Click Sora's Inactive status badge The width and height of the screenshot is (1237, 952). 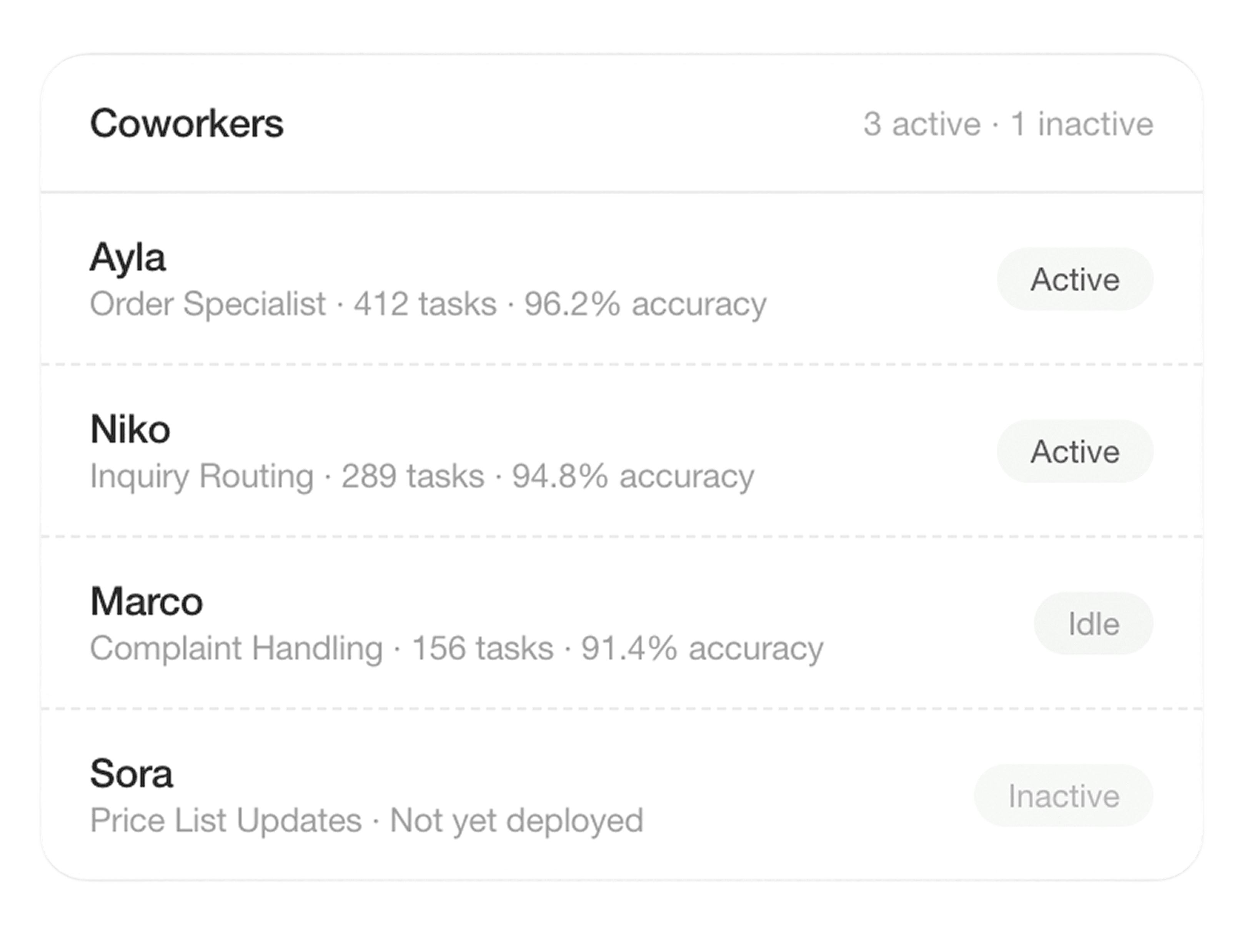pos(1064,796)
